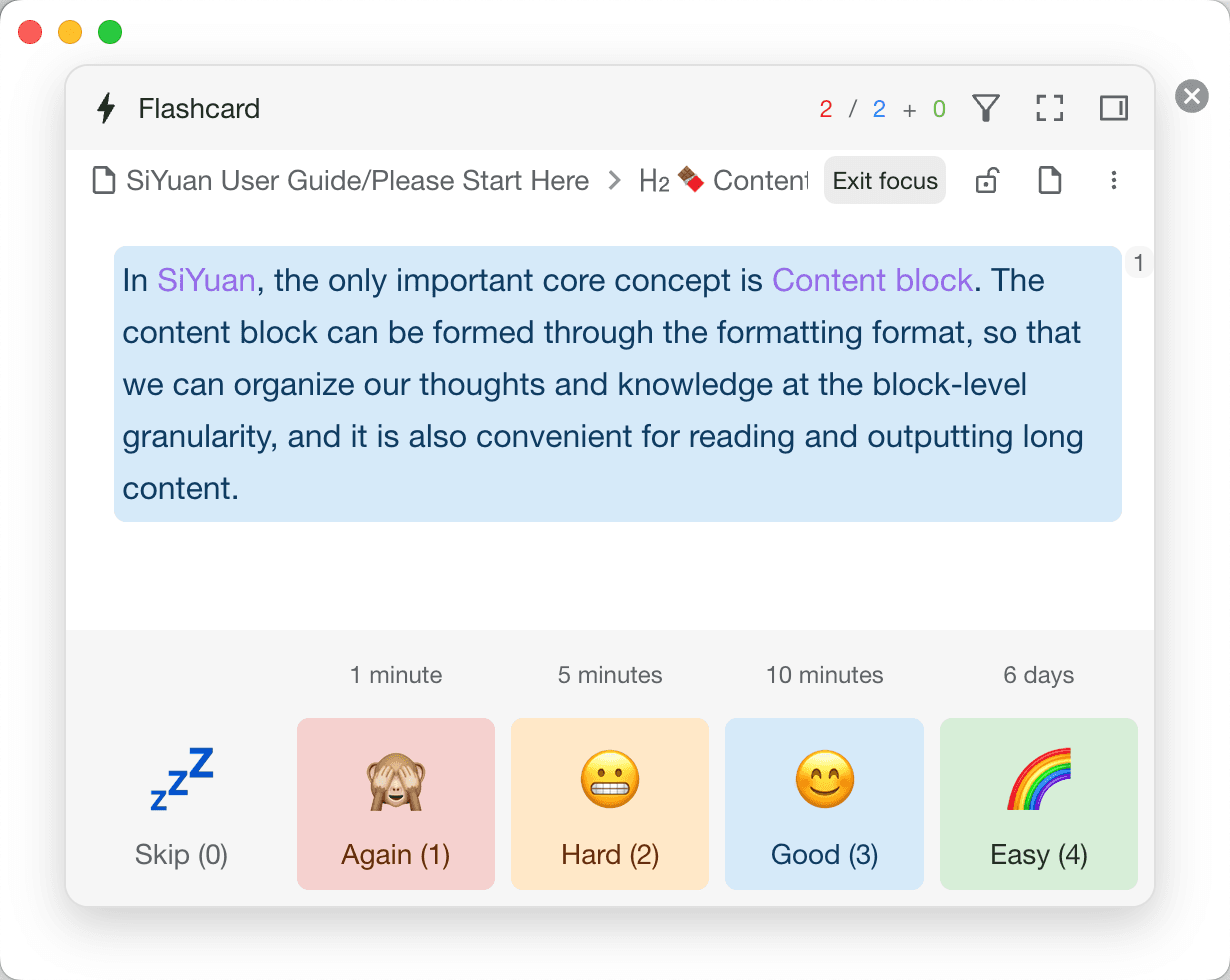Click the document page icon

coord(1049,181)
